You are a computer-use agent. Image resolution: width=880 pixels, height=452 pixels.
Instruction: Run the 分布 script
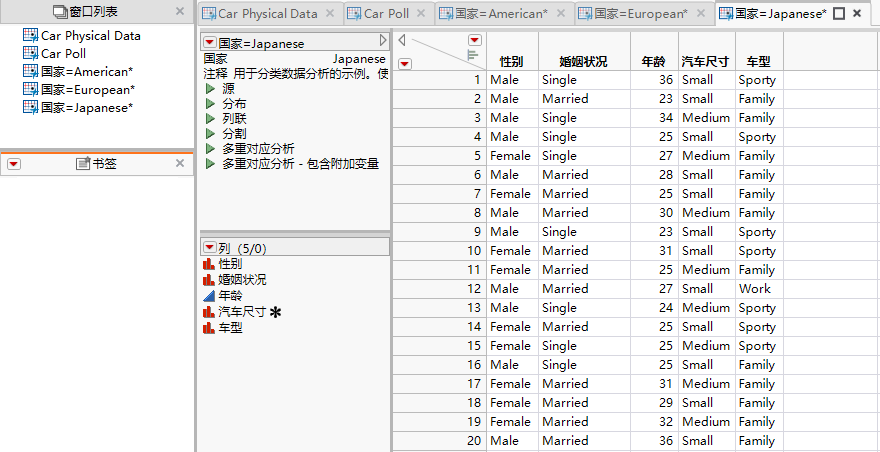pyautogui.click(x=210, y=104)
